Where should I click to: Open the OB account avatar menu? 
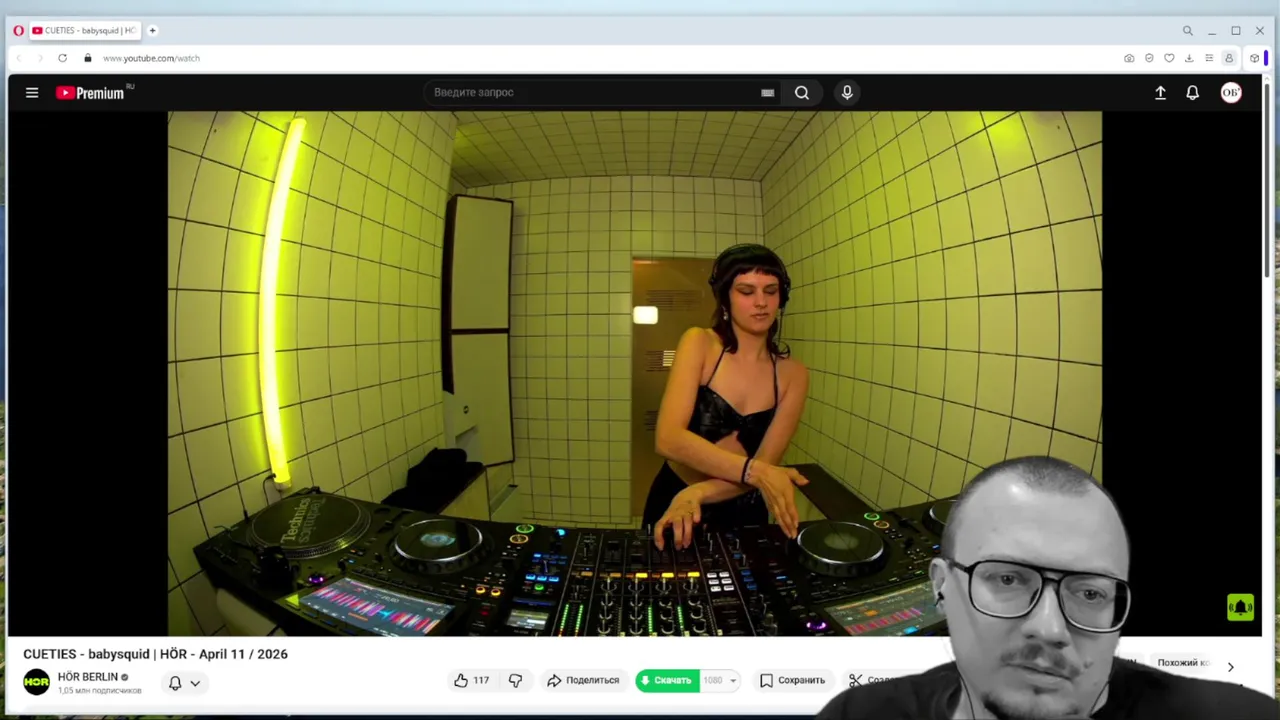pos(1231,92)
